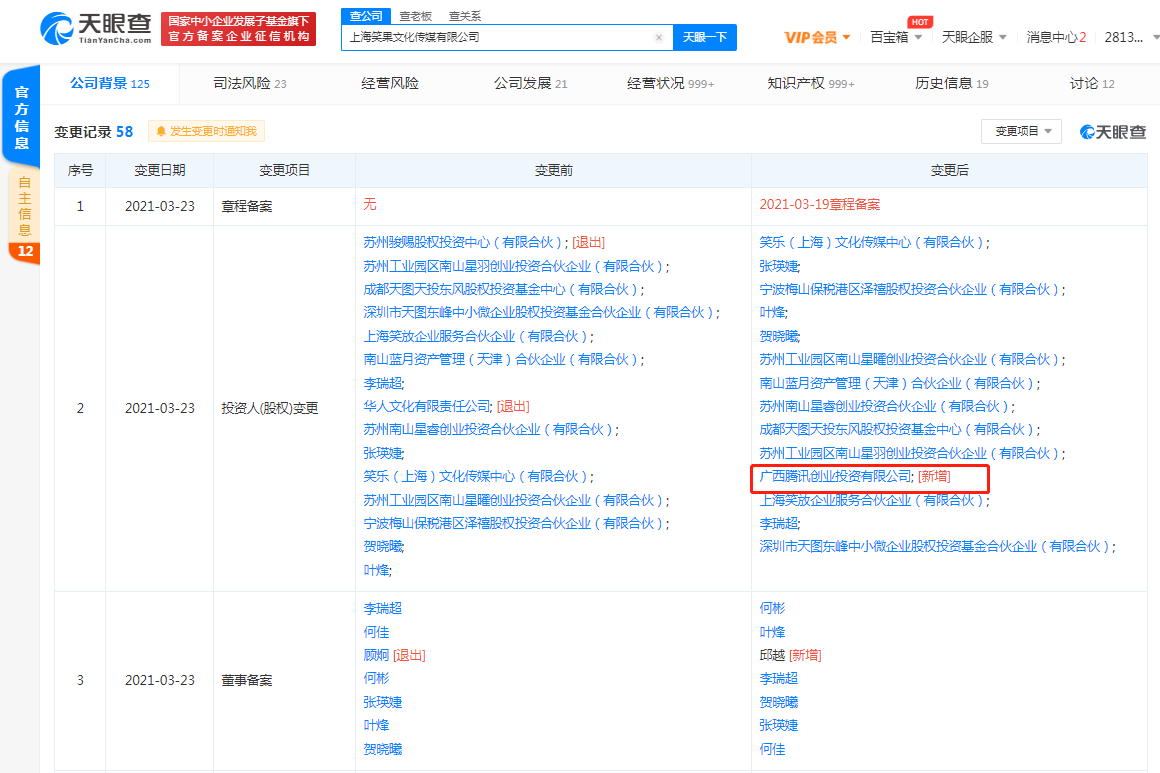Open 宁波梅山保税港区泽禧 link in 变更后 column
1160x773 pixels.
click(909, 289)
